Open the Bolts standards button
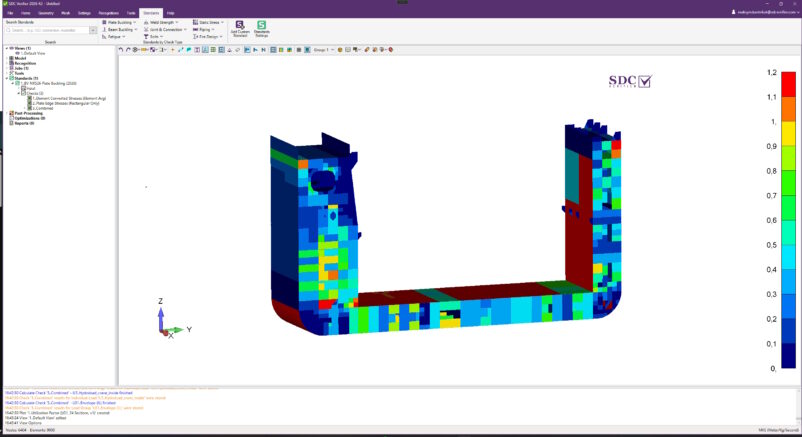Screen dimensions: 802x437 [x=153, y=37]
